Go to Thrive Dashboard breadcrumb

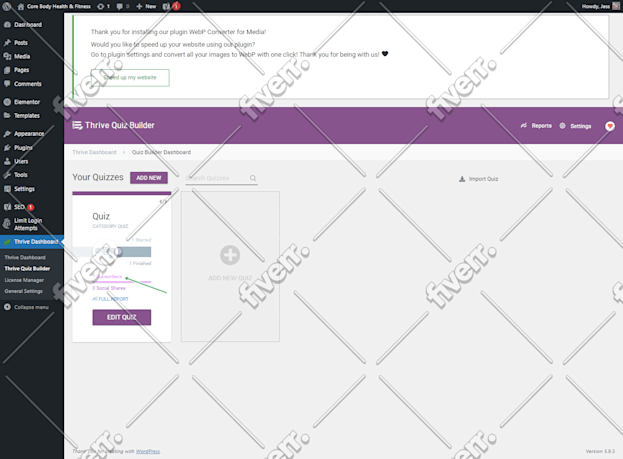(94, 152)
